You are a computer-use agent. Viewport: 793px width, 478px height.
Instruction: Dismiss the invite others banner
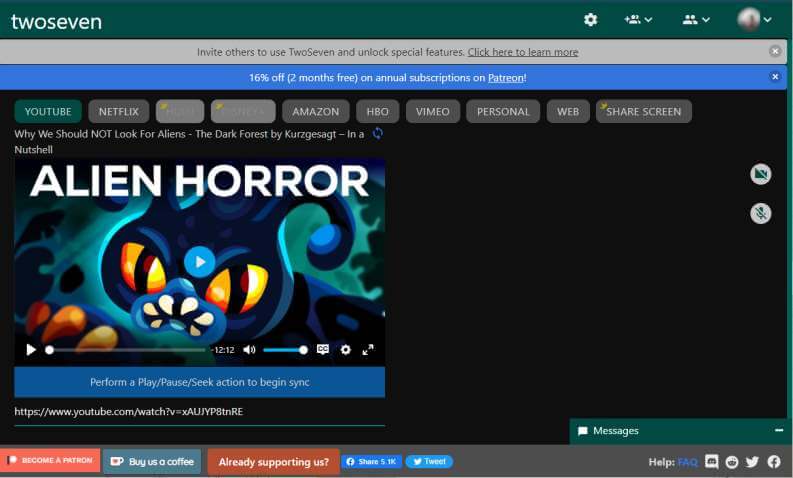coord(775,51)
